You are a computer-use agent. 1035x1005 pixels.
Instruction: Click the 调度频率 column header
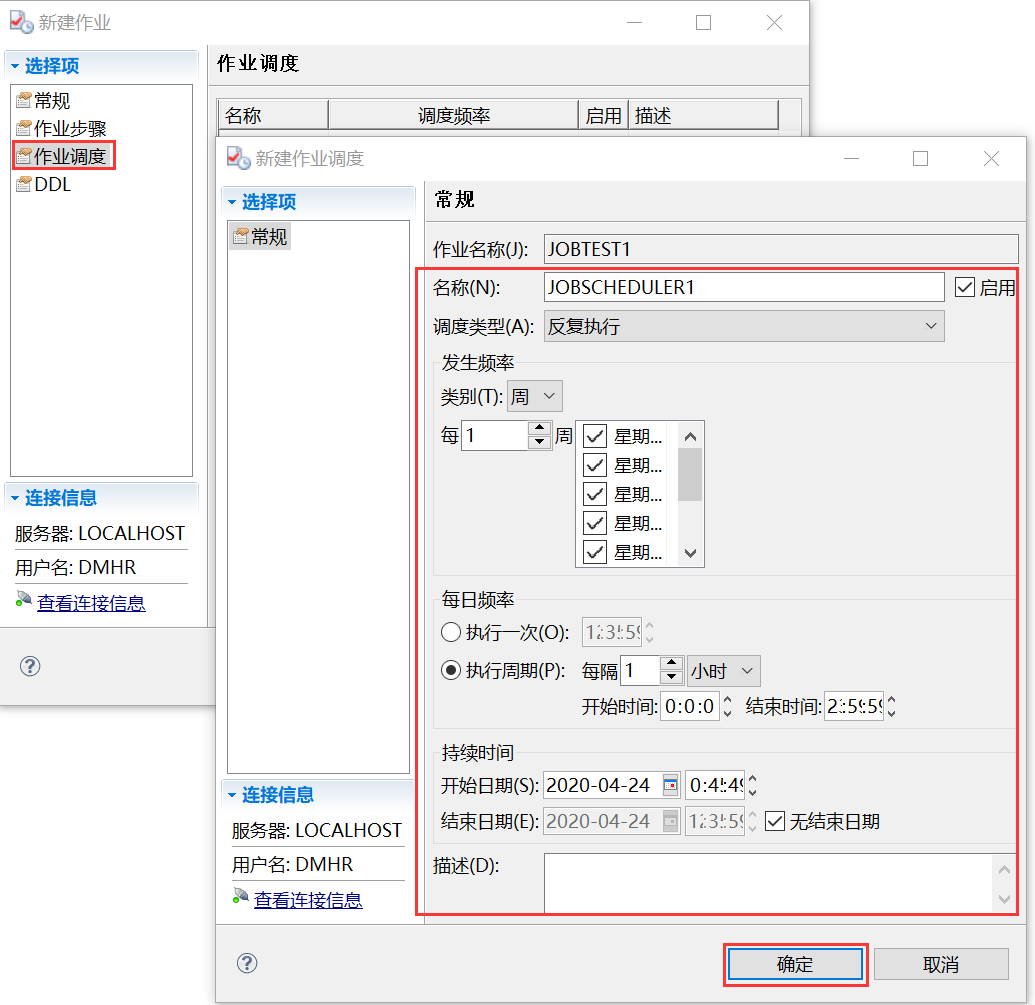pyautogui.click(x=453, y=115)
